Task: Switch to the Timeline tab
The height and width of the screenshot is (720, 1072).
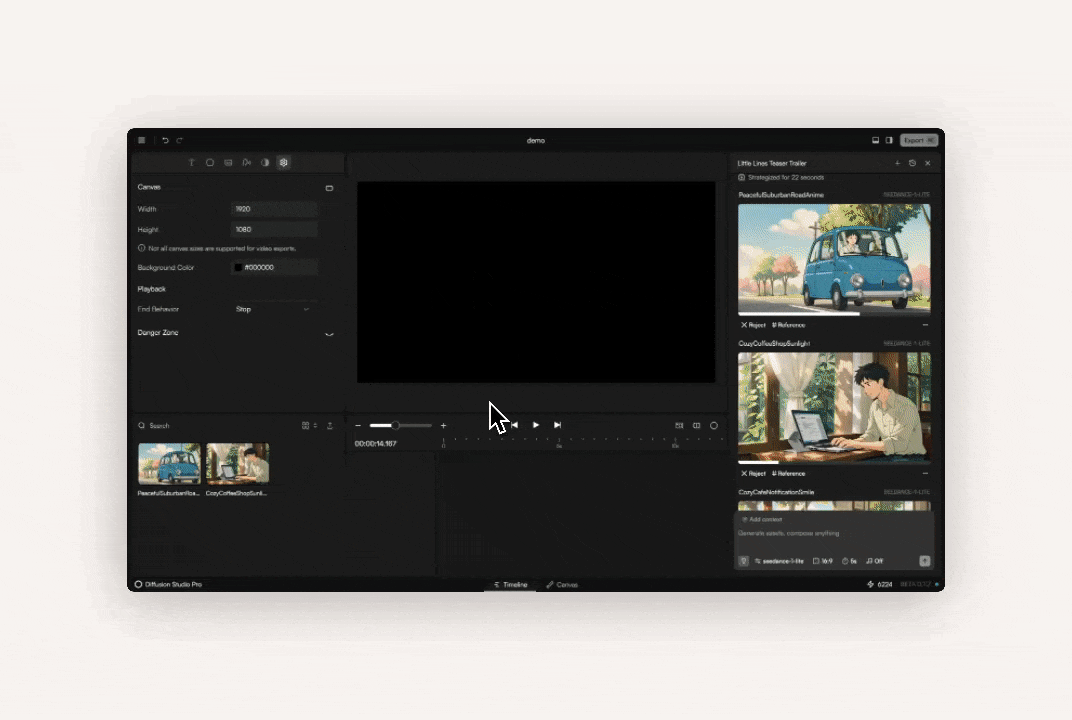Action: point(510,585)
